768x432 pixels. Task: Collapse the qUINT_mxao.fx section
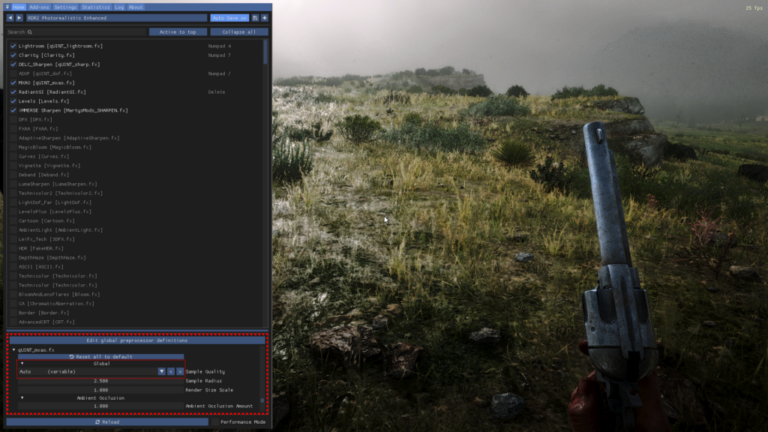[14, 350]
